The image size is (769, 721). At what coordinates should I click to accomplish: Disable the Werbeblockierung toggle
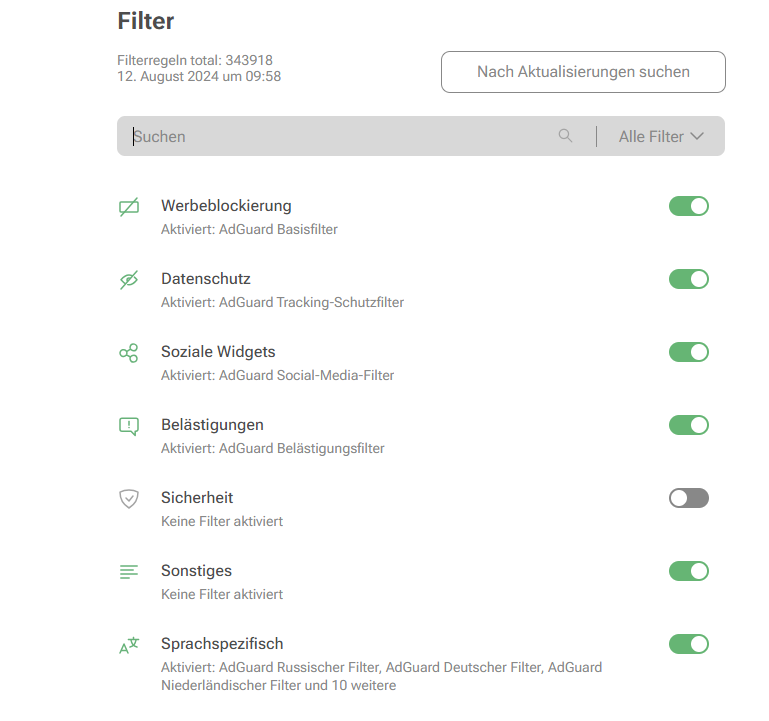pos(688,206)
